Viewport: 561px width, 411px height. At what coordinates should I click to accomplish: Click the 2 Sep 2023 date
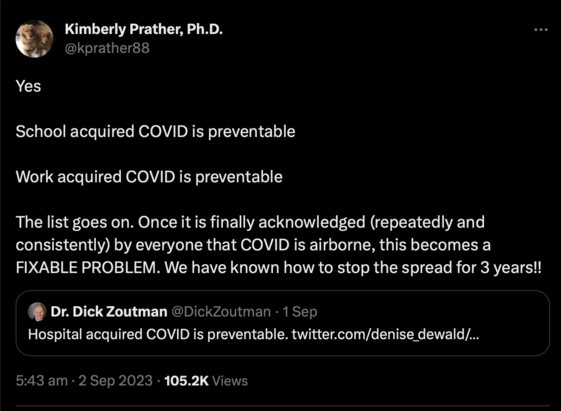pyautogui.click(x=116, y=381)
